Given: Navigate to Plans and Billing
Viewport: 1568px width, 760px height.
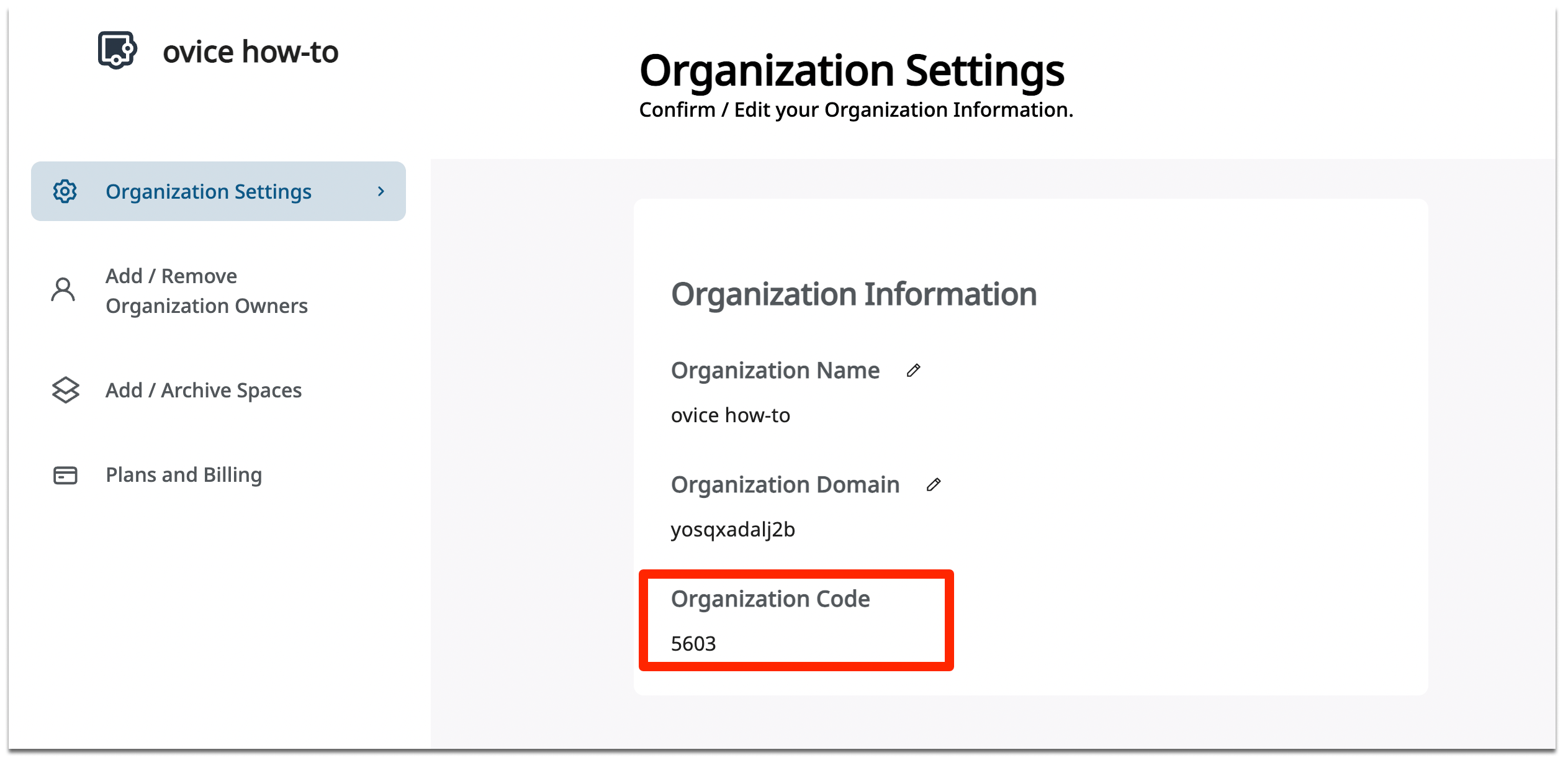Looking at the screenshot, I should 184,475.
